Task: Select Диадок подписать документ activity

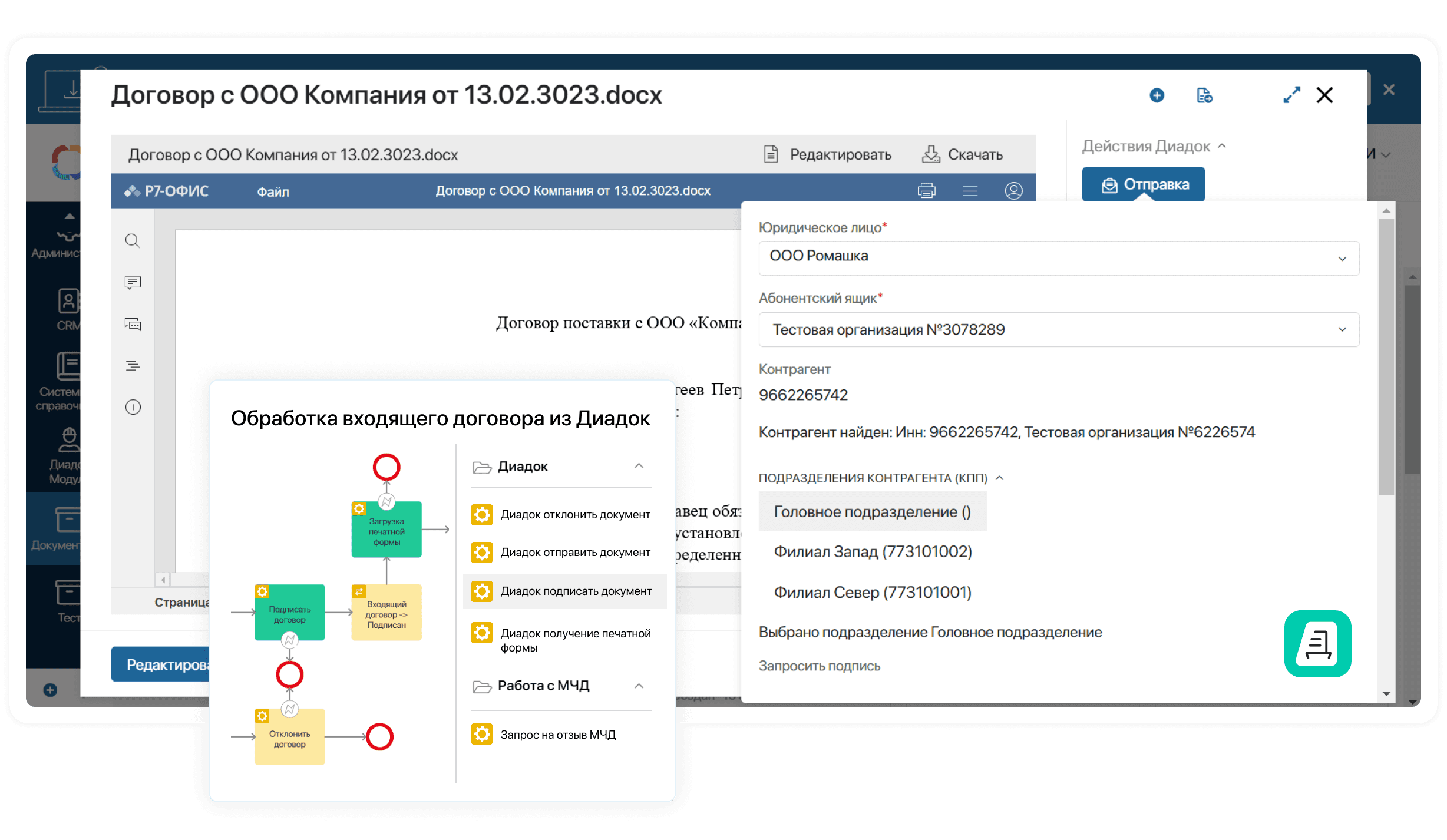Action: point(564,591)
